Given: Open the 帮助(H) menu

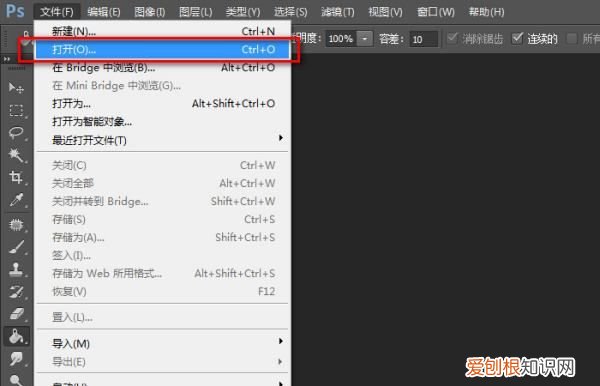Looking at the screenshot, I should (x=486, y=12).
